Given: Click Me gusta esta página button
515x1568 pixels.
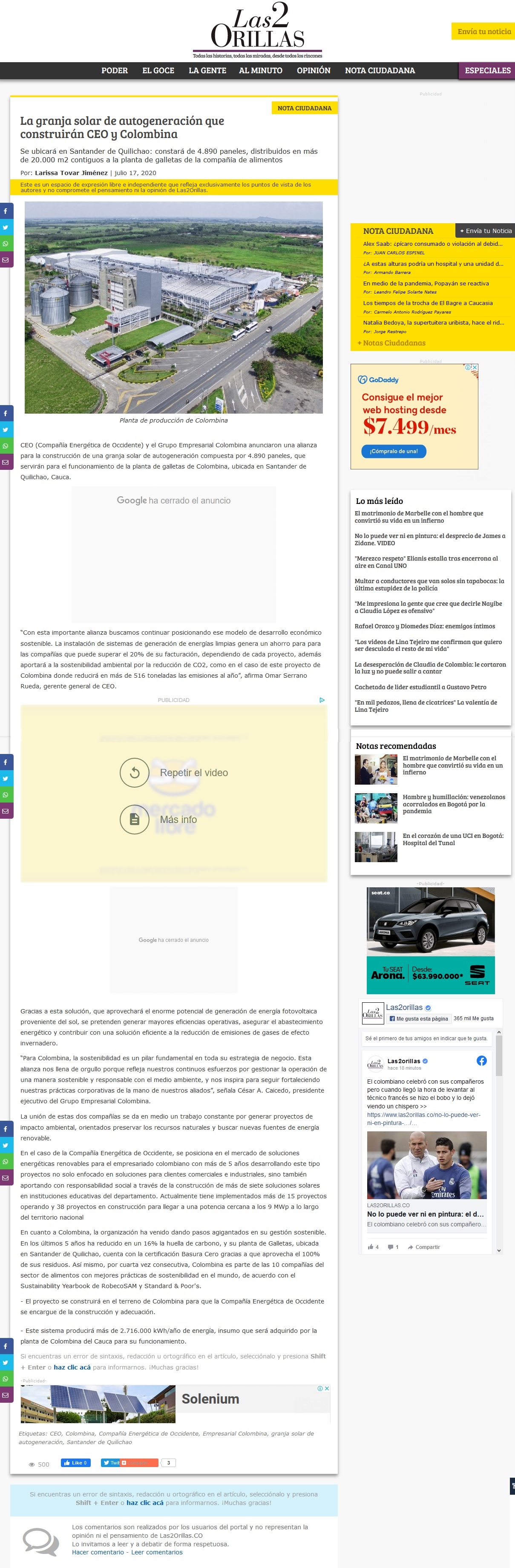Looking at the screenshot, I should pyautogui.click(x=419, y=1018).
